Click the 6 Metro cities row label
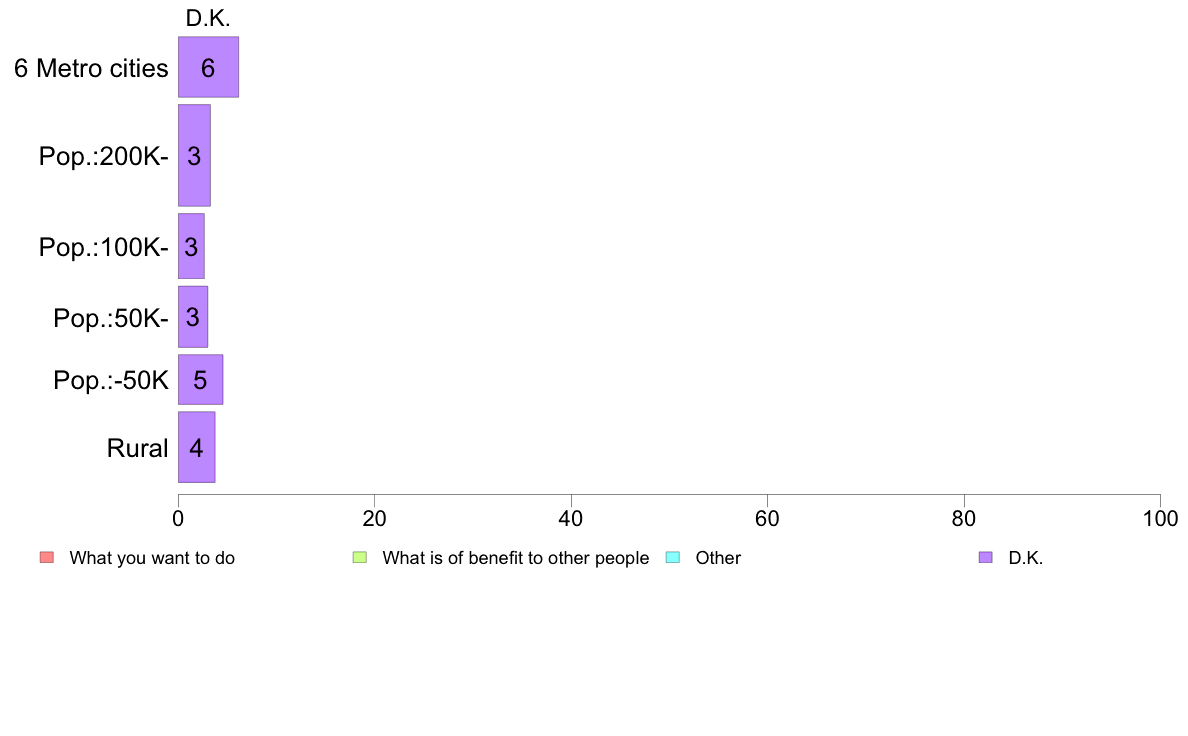The image size is (1188, 736). tap(91, 68)
